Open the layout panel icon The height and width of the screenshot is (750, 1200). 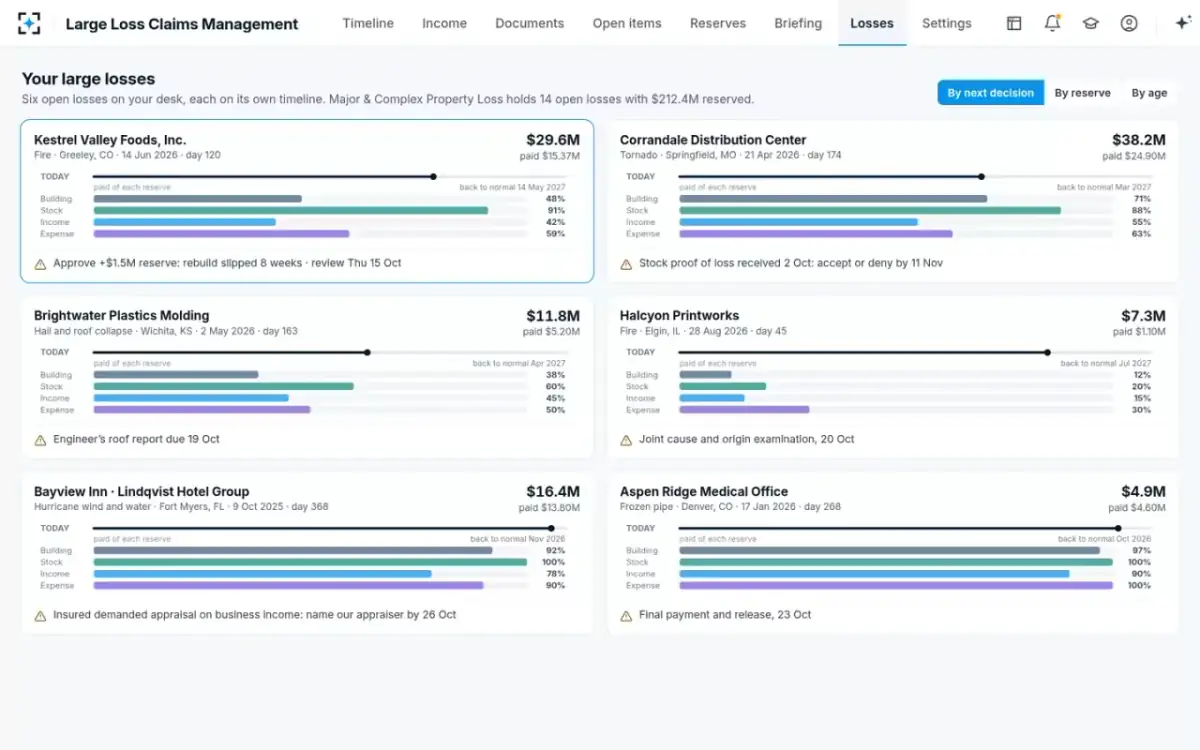[1014, 23]
